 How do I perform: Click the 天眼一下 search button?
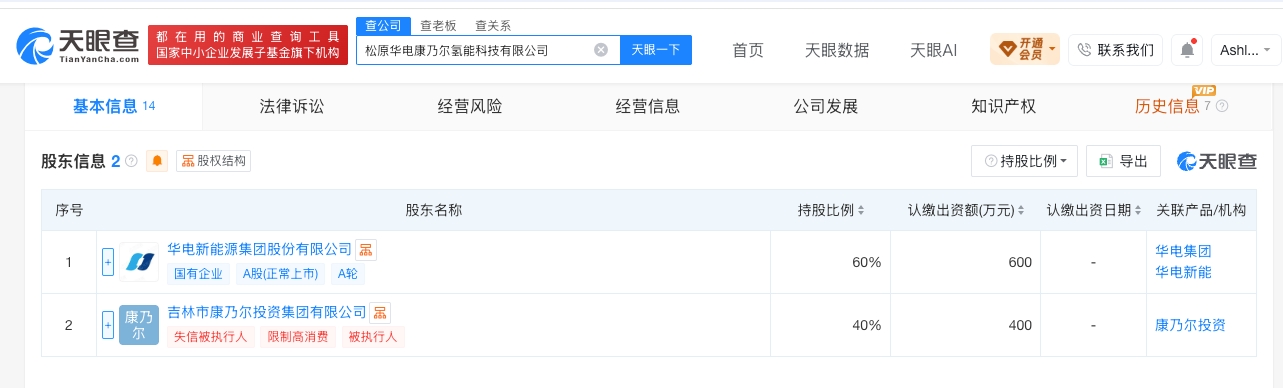tap(656, 49)
